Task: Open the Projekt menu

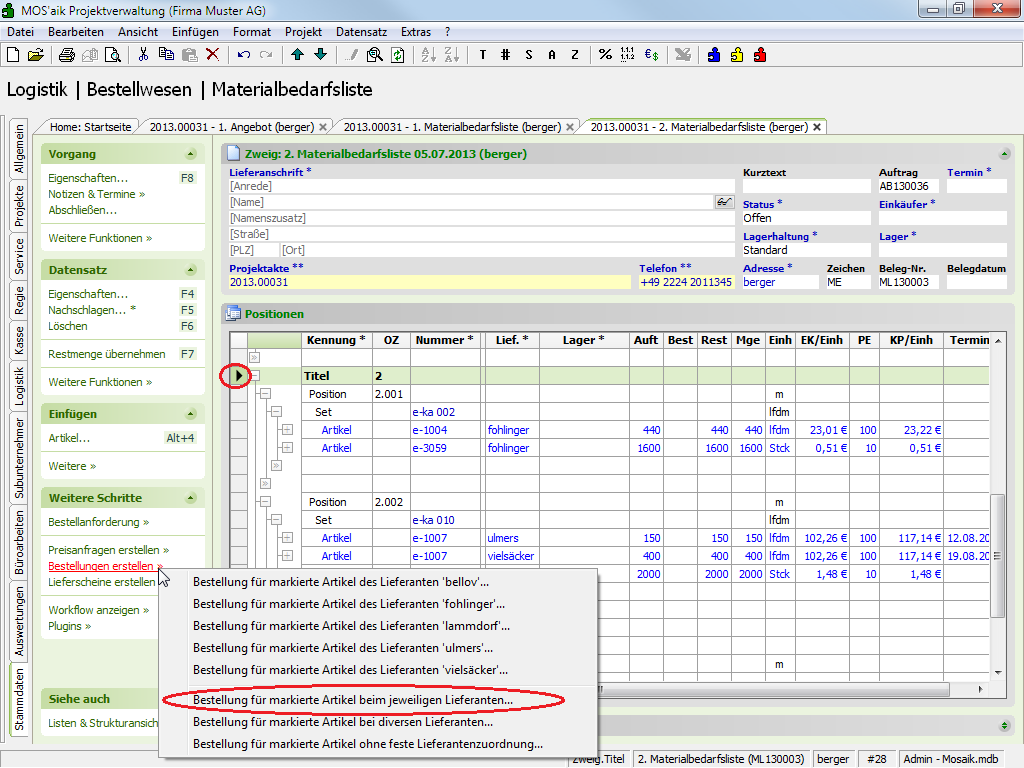Action: click(x=303, y=31)
